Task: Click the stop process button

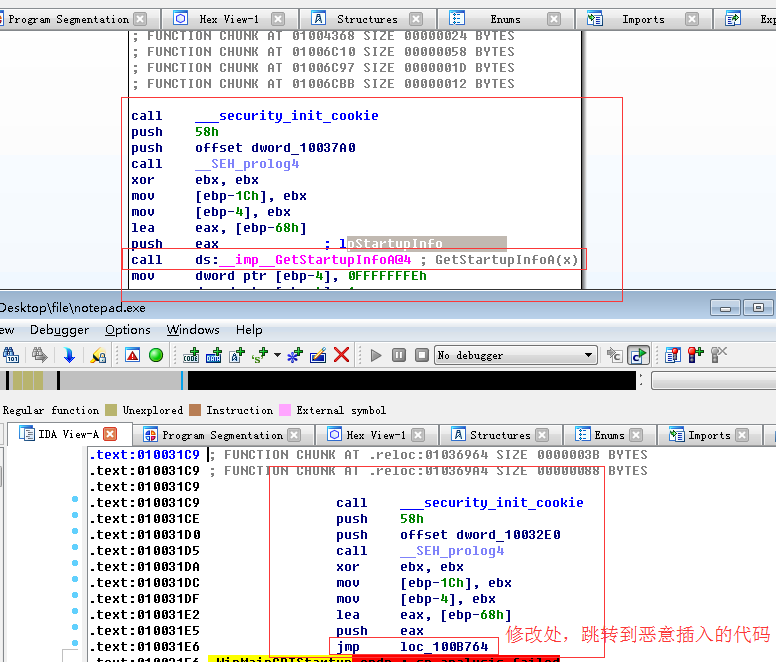Action: [x=419, y=355]
